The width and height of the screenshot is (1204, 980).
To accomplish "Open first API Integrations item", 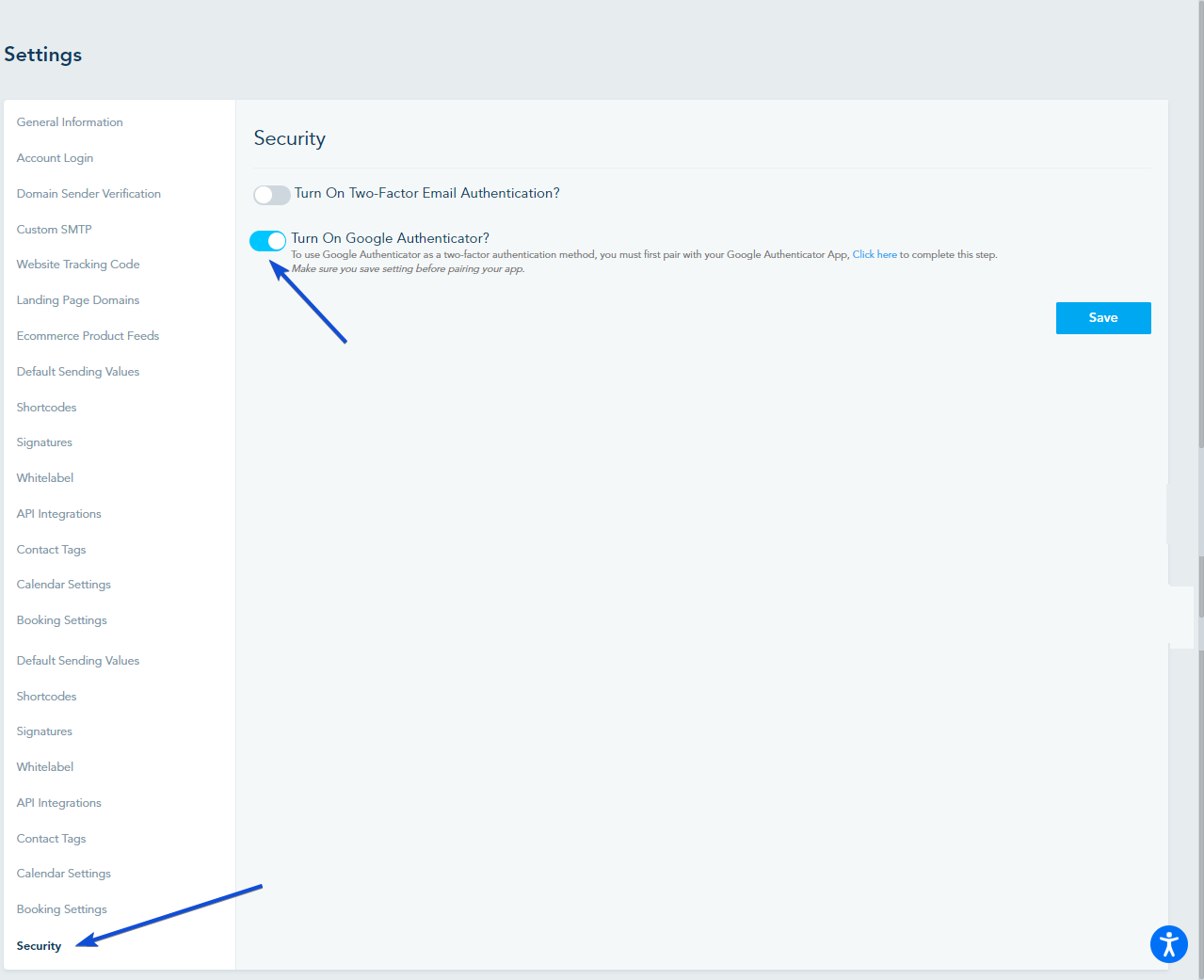I will 58,514.
